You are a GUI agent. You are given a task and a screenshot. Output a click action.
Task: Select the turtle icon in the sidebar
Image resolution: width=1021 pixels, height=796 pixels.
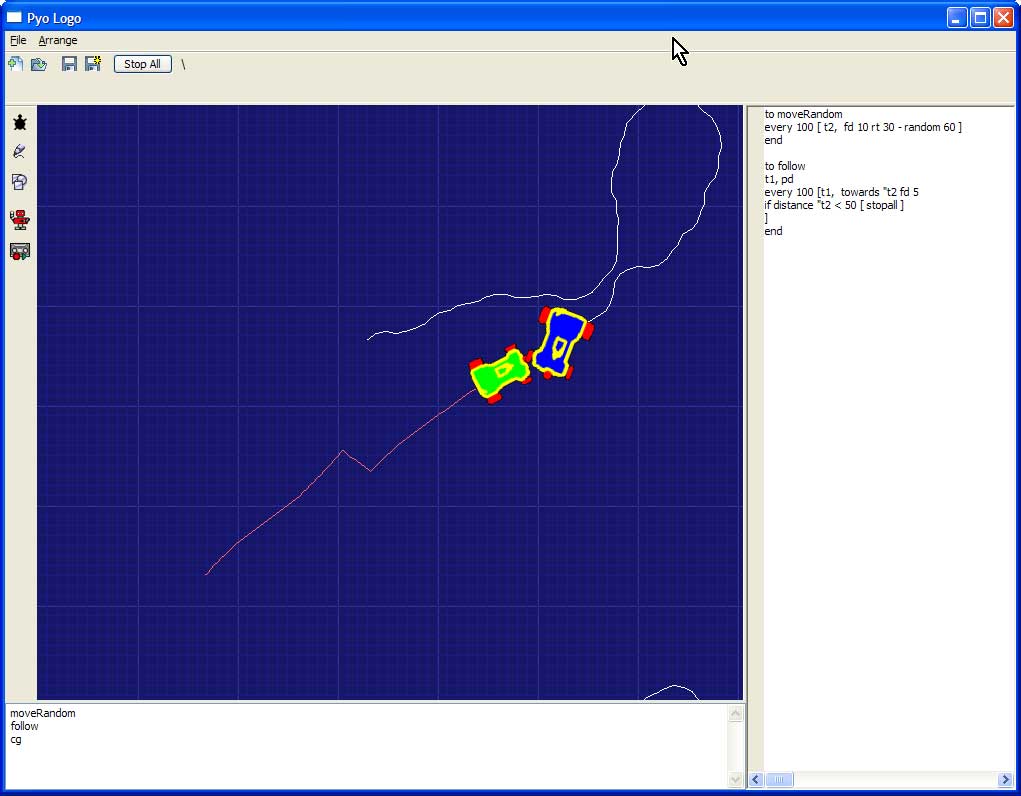(20, 123)
